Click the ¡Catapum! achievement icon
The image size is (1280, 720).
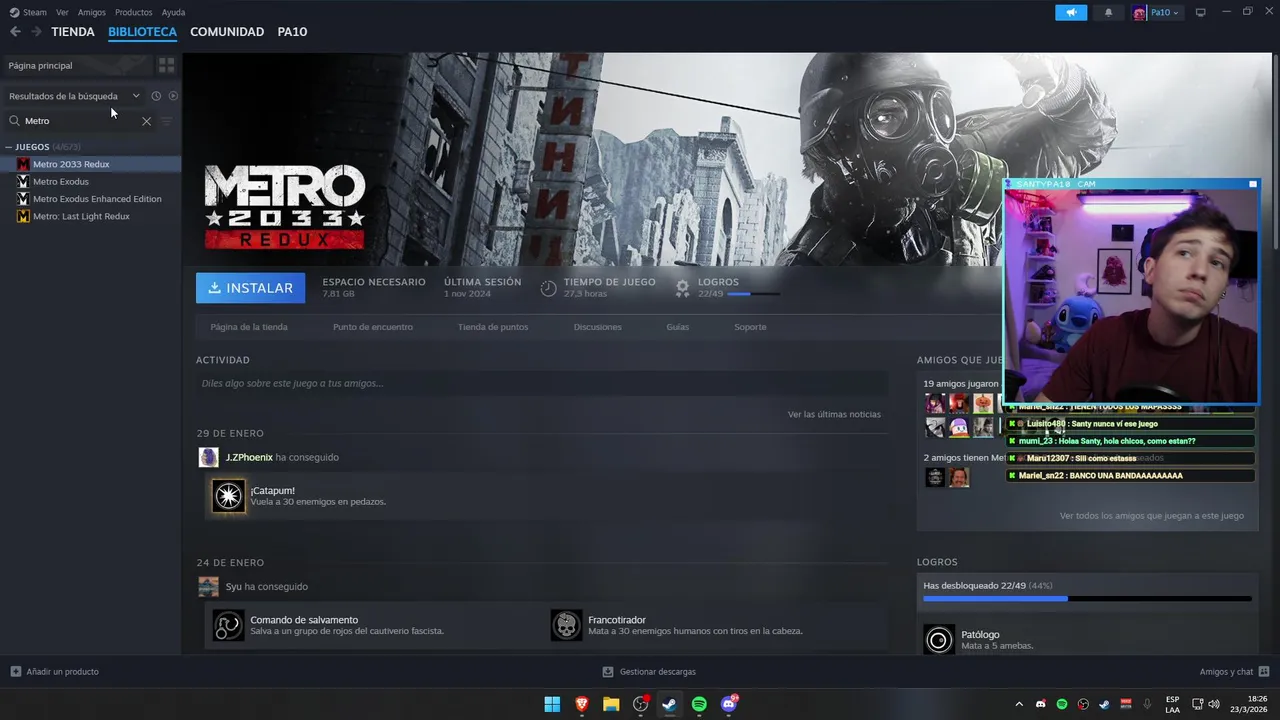228,496
